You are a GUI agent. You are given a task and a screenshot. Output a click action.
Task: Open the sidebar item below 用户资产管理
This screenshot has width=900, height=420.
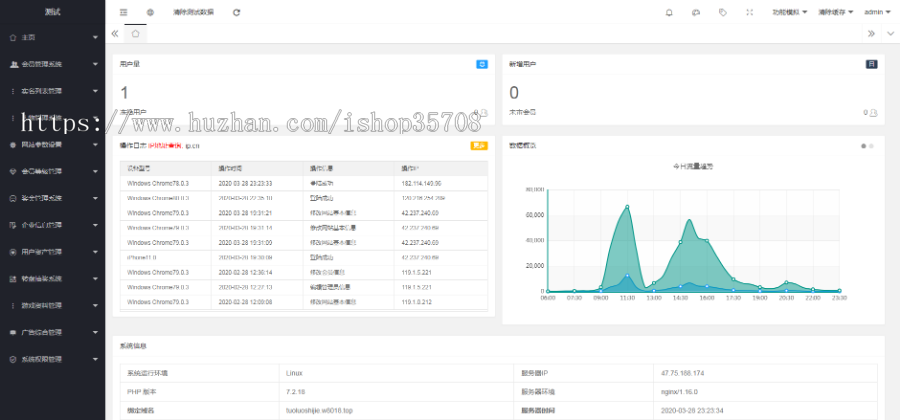pyautogui.click(x=52, y=279)
